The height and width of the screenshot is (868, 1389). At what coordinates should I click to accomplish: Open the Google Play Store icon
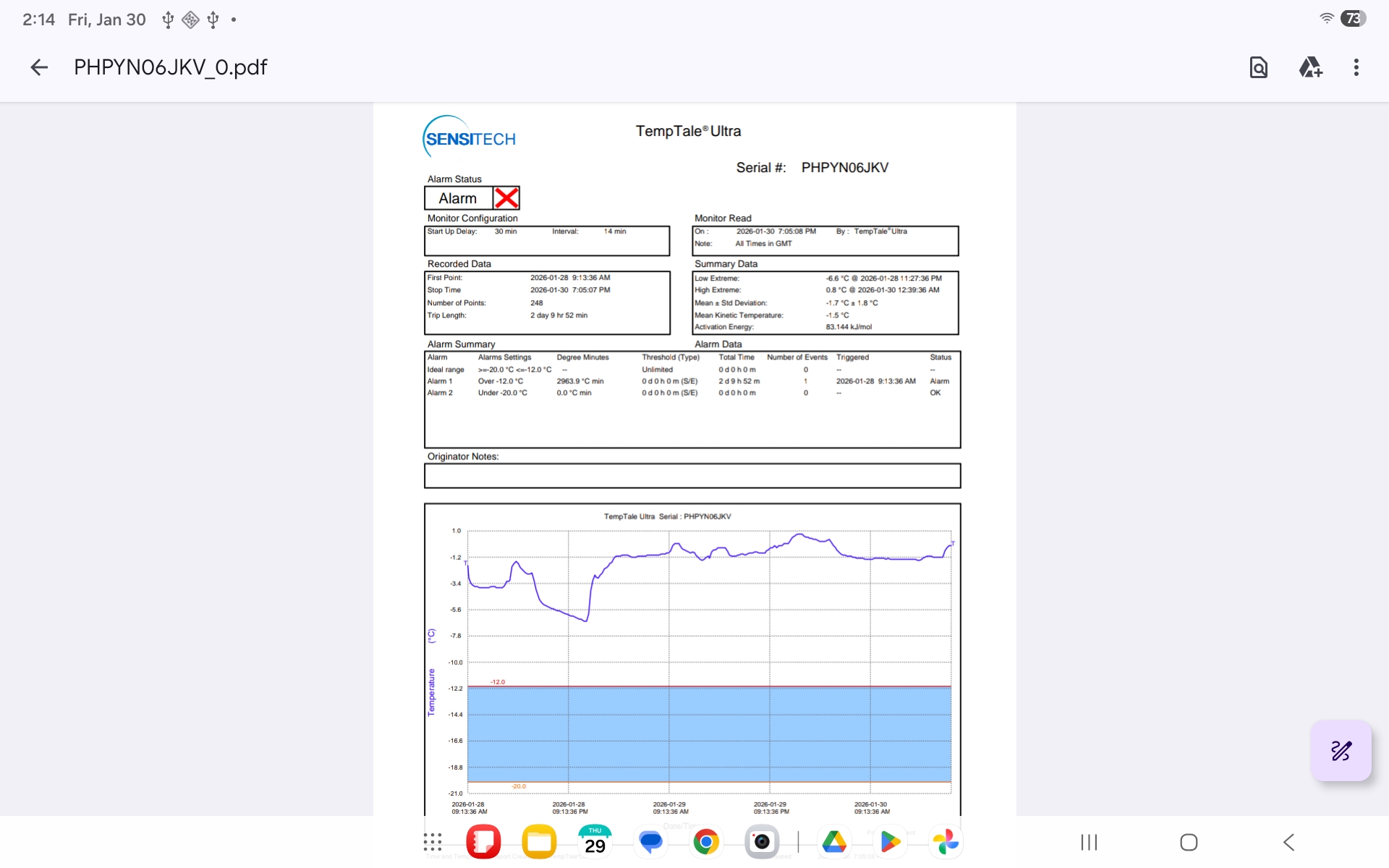coord(890,842)
